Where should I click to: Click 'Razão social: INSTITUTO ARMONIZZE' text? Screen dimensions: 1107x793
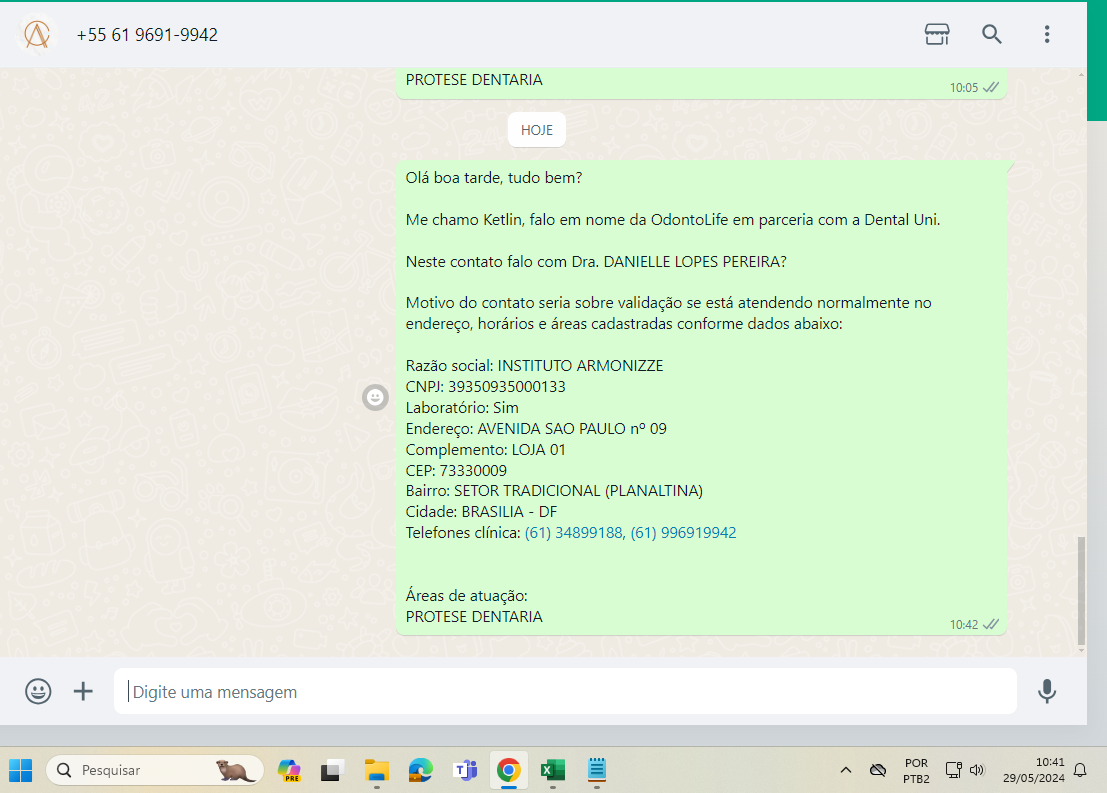click(x=534, y=366)
